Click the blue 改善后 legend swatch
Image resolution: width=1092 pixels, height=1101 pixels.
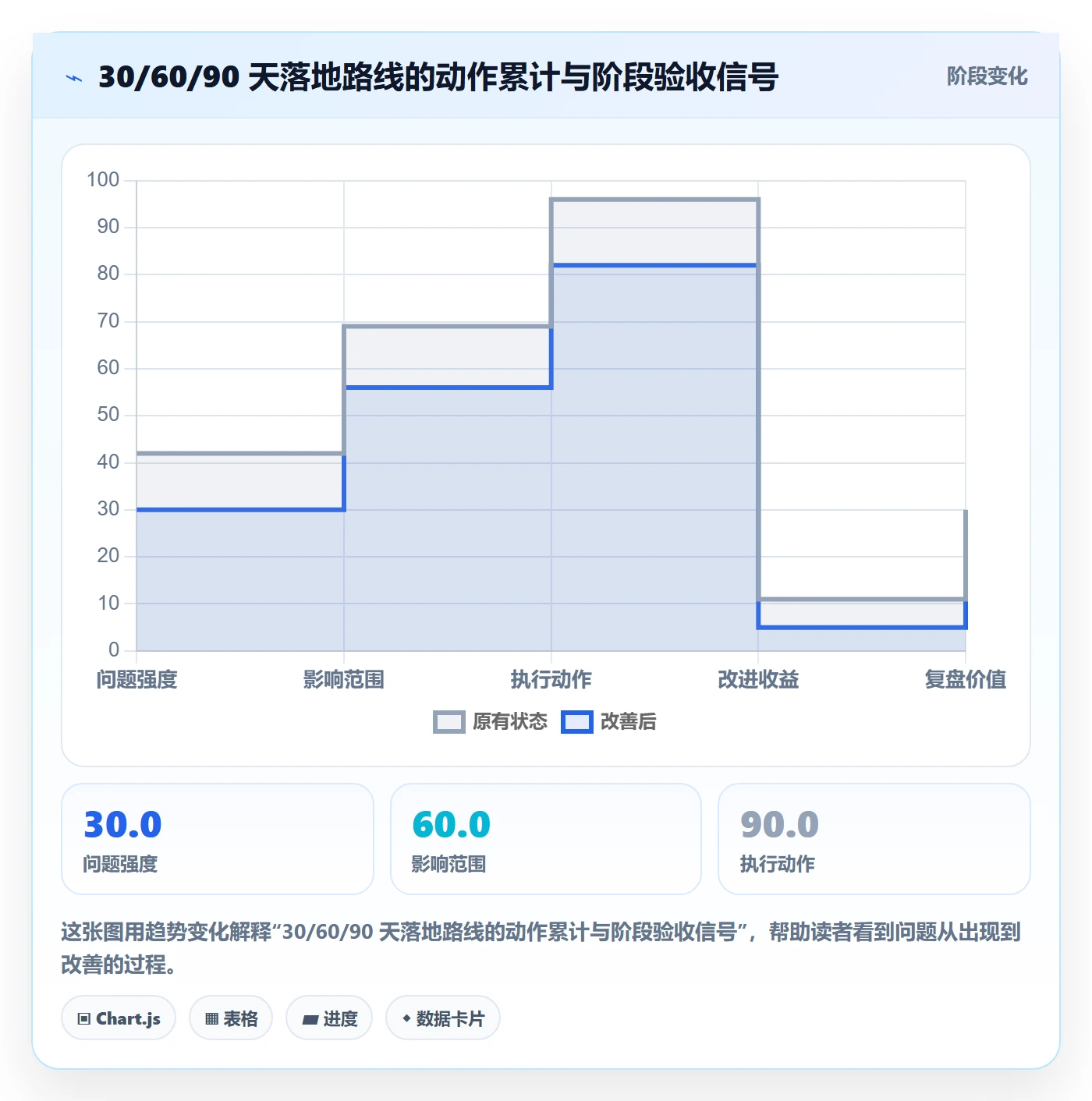point(577,722)
